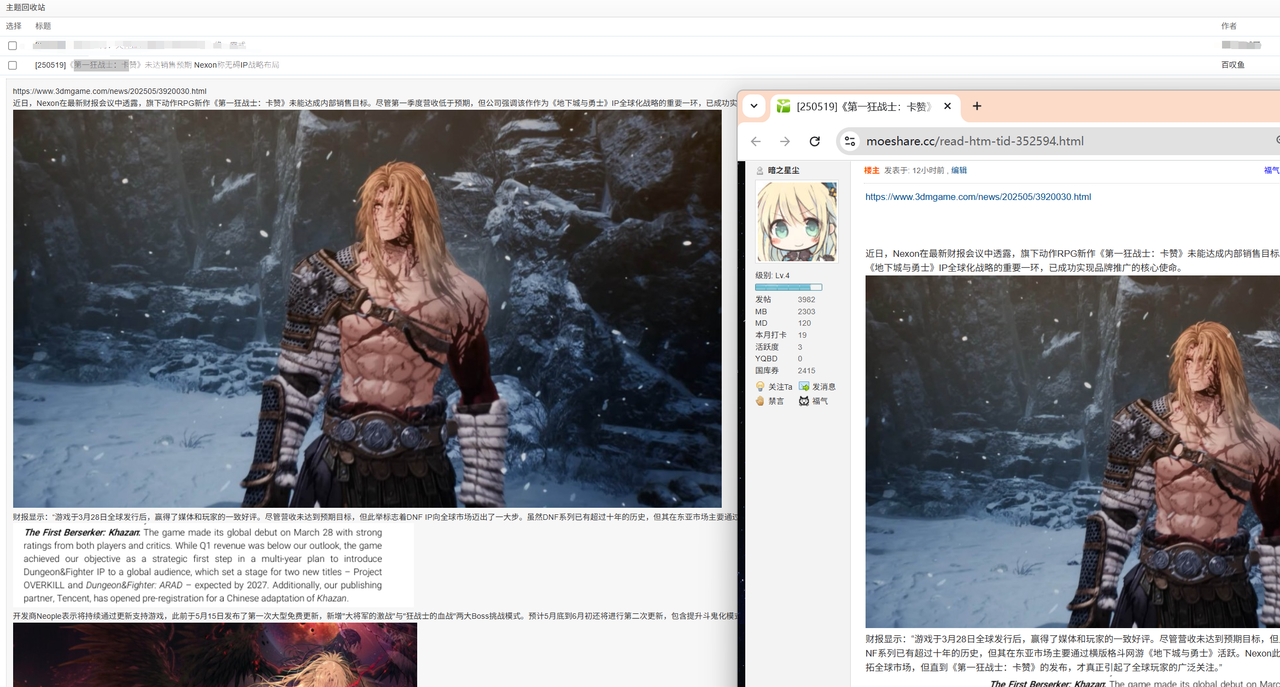The image size is (1280, 687).
Task: Go forward with the browser forward arrow
Action: 785,141
